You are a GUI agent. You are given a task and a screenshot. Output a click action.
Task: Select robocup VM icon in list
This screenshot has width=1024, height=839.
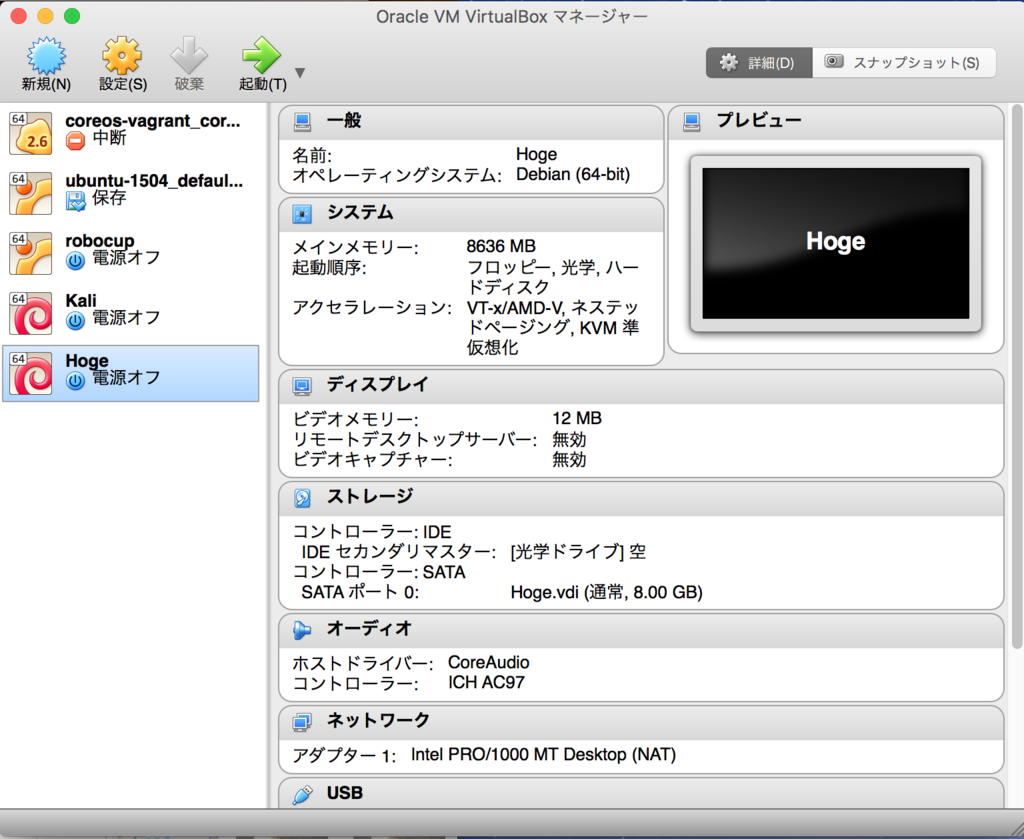coord(30,253)
